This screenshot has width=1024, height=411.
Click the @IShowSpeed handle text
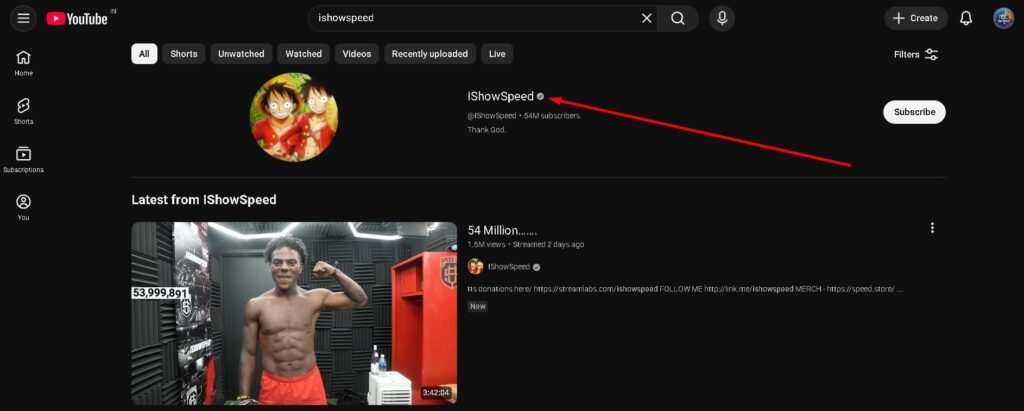[x=492, y=116]
